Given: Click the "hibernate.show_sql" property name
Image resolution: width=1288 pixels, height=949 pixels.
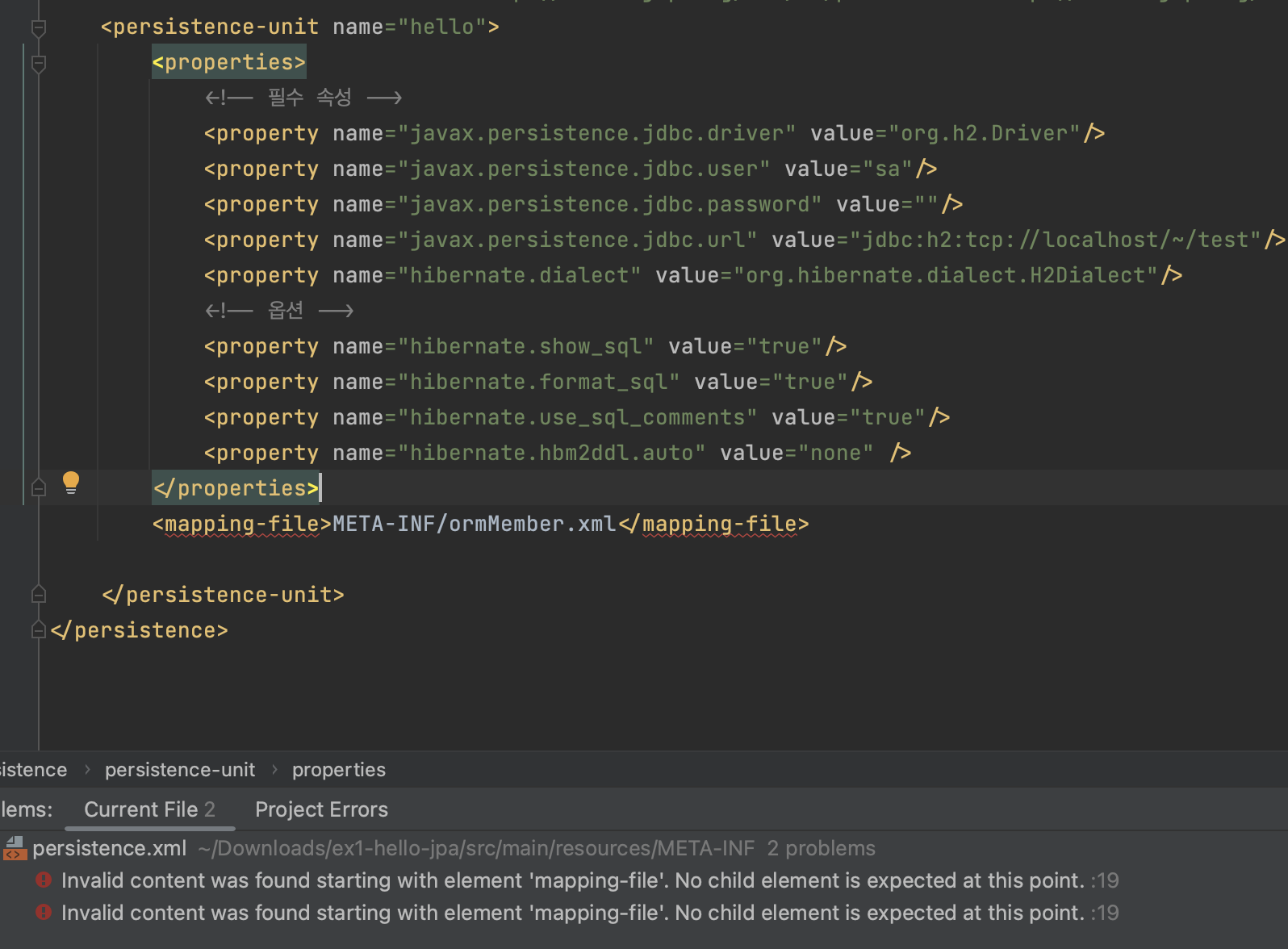Looking at the screenshot, I should pyautogui.click(x=526, y=346).
